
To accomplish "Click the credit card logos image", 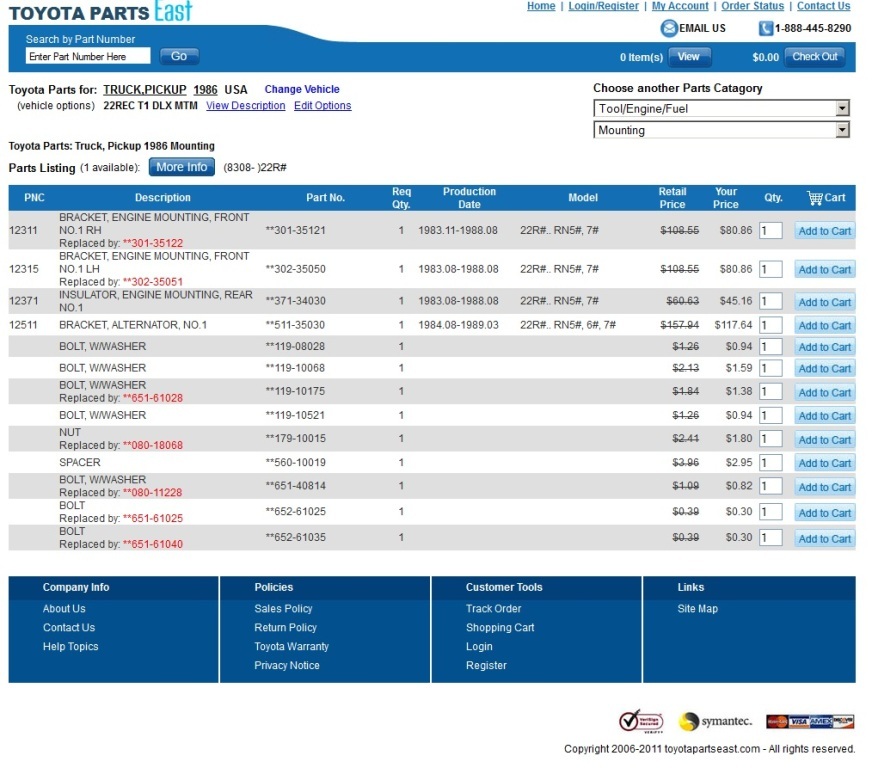I will 810,722.
